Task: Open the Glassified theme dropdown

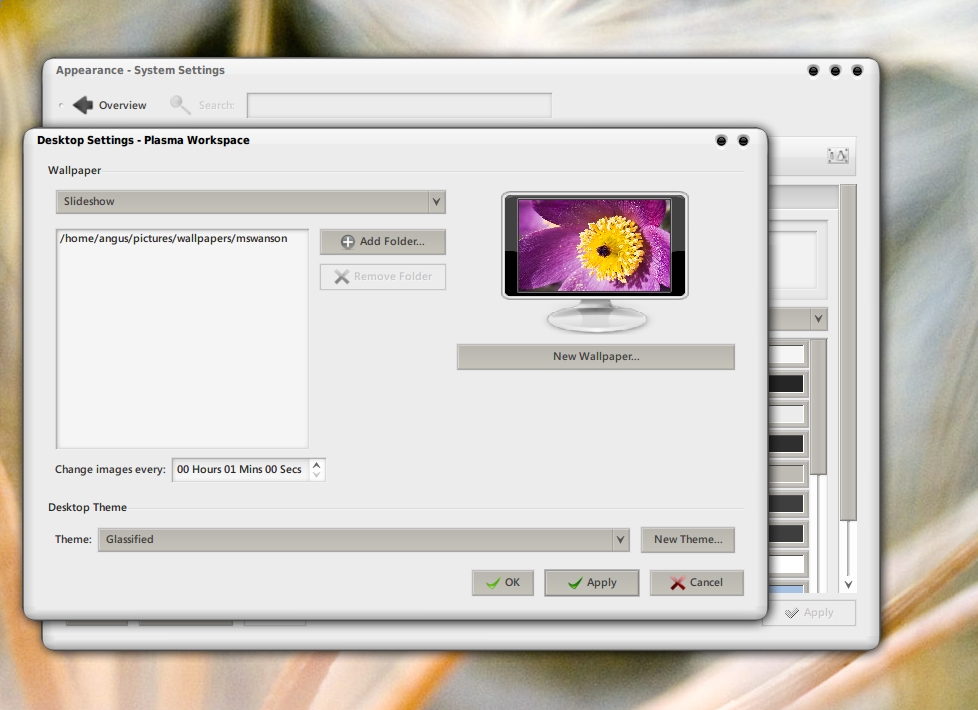Action: pos(364,539)
